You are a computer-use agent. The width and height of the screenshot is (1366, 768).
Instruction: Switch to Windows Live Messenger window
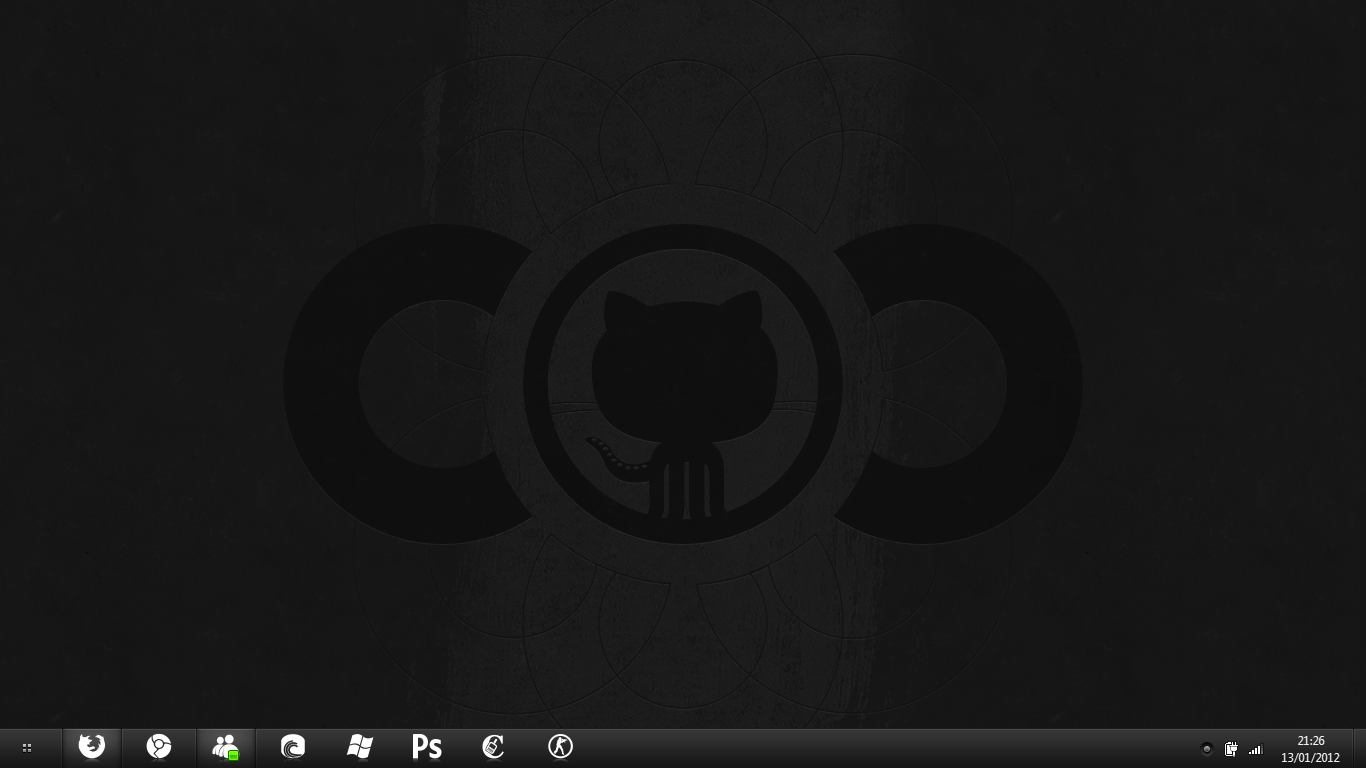226,747
